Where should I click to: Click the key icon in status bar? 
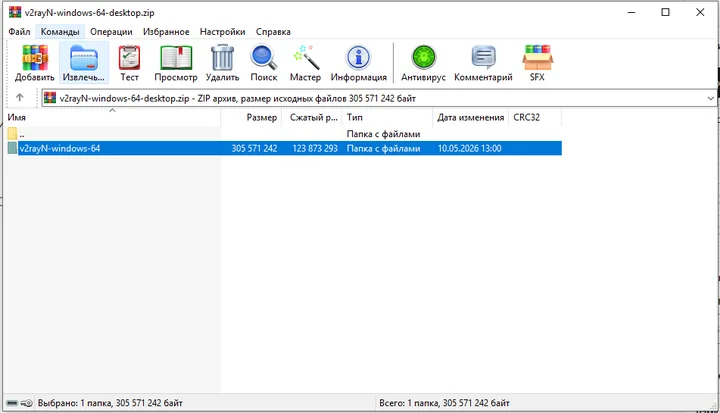27,403
